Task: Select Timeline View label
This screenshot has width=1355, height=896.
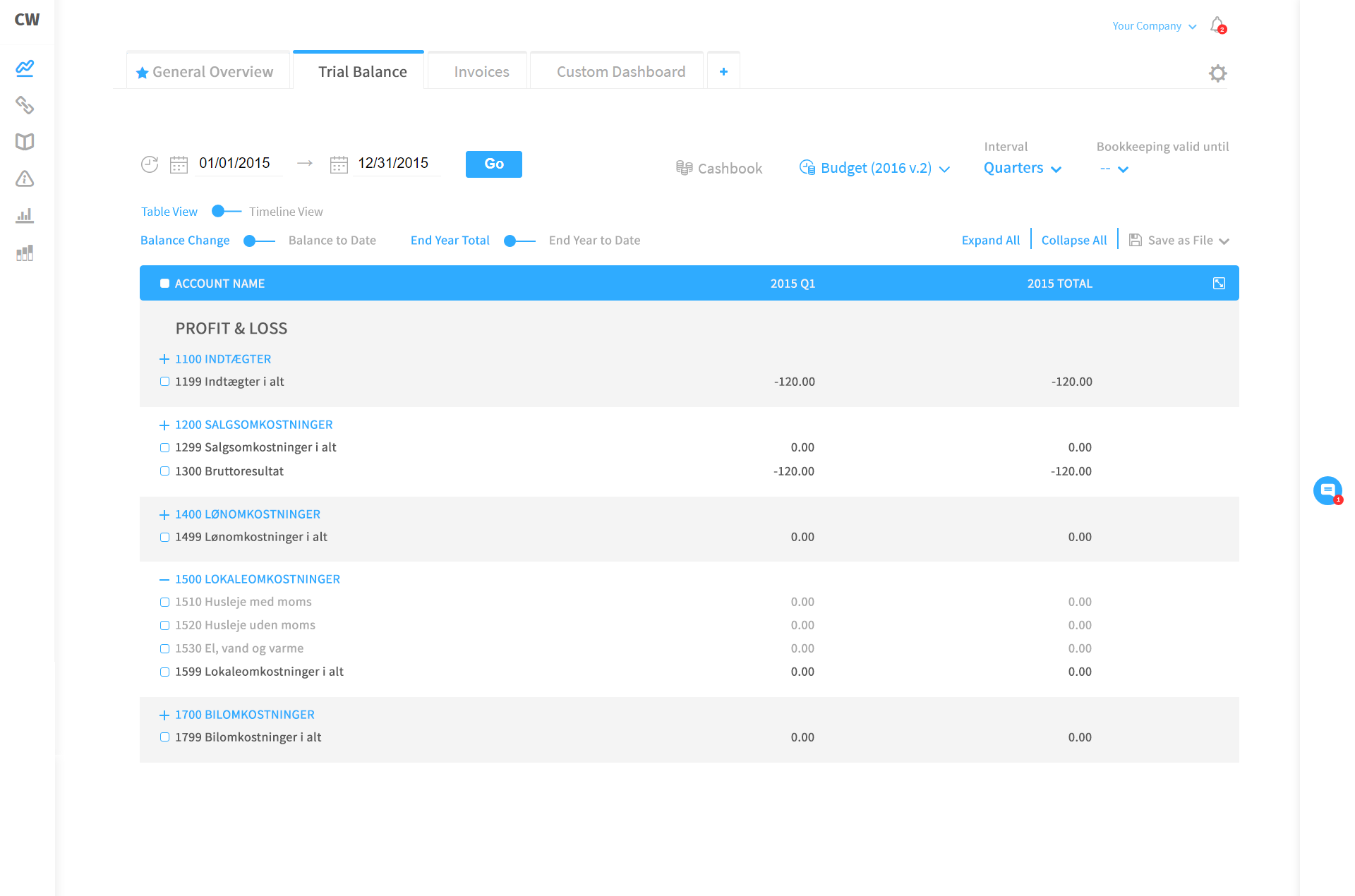Action: pos(286,212)
